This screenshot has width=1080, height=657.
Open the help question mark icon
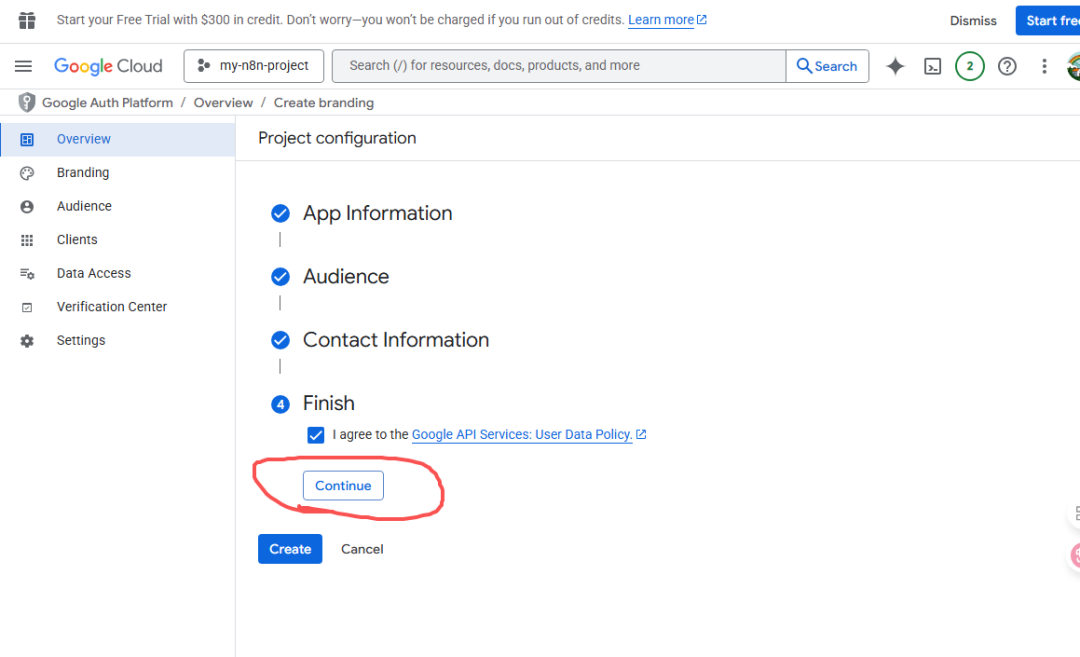[x=1007, y=66]
